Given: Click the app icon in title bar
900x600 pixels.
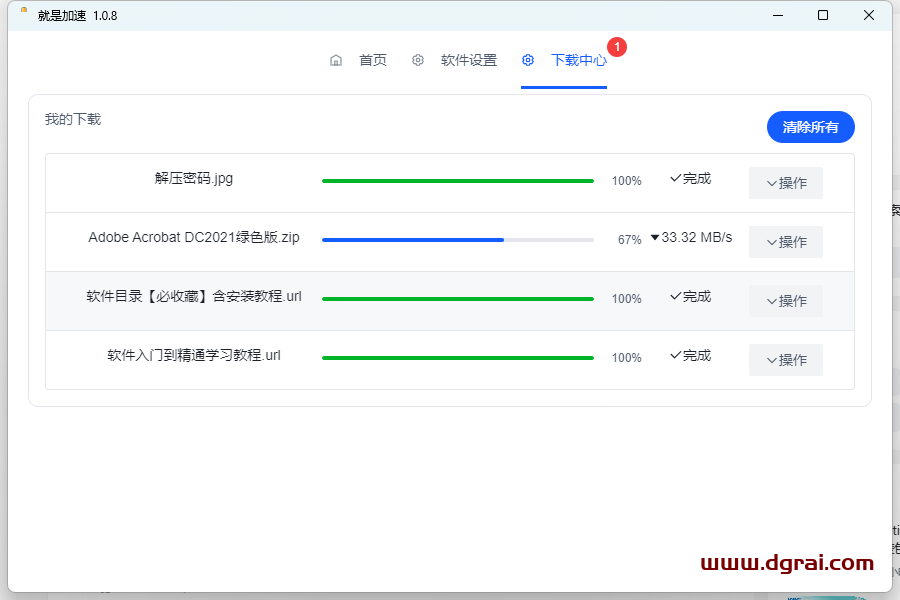Looking at the screenshot, I should (x=23, y=14).
